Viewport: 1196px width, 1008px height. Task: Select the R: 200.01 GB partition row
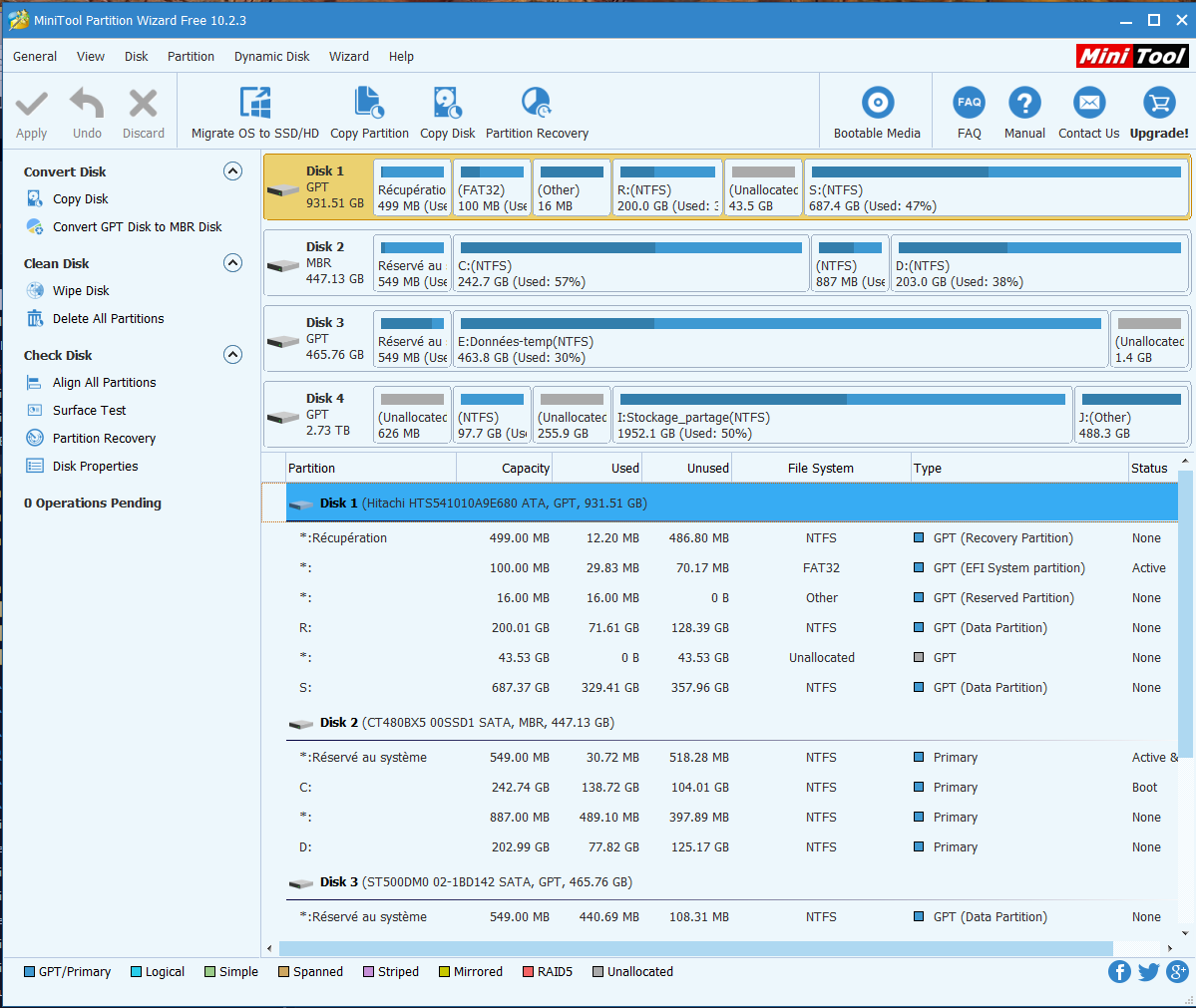pos(732,627)
